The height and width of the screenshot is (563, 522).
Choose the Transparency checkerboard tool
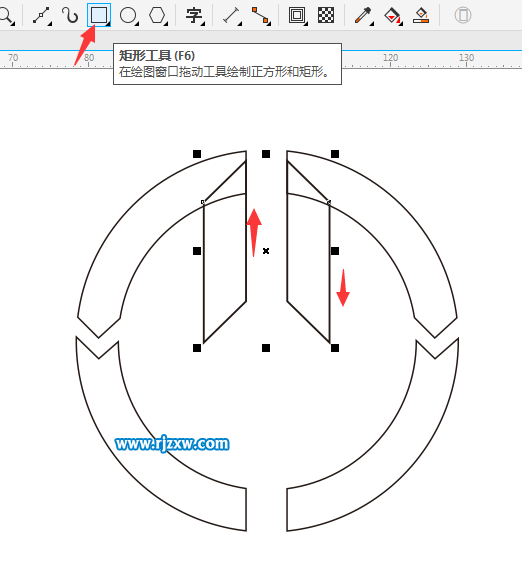point(326,15)
